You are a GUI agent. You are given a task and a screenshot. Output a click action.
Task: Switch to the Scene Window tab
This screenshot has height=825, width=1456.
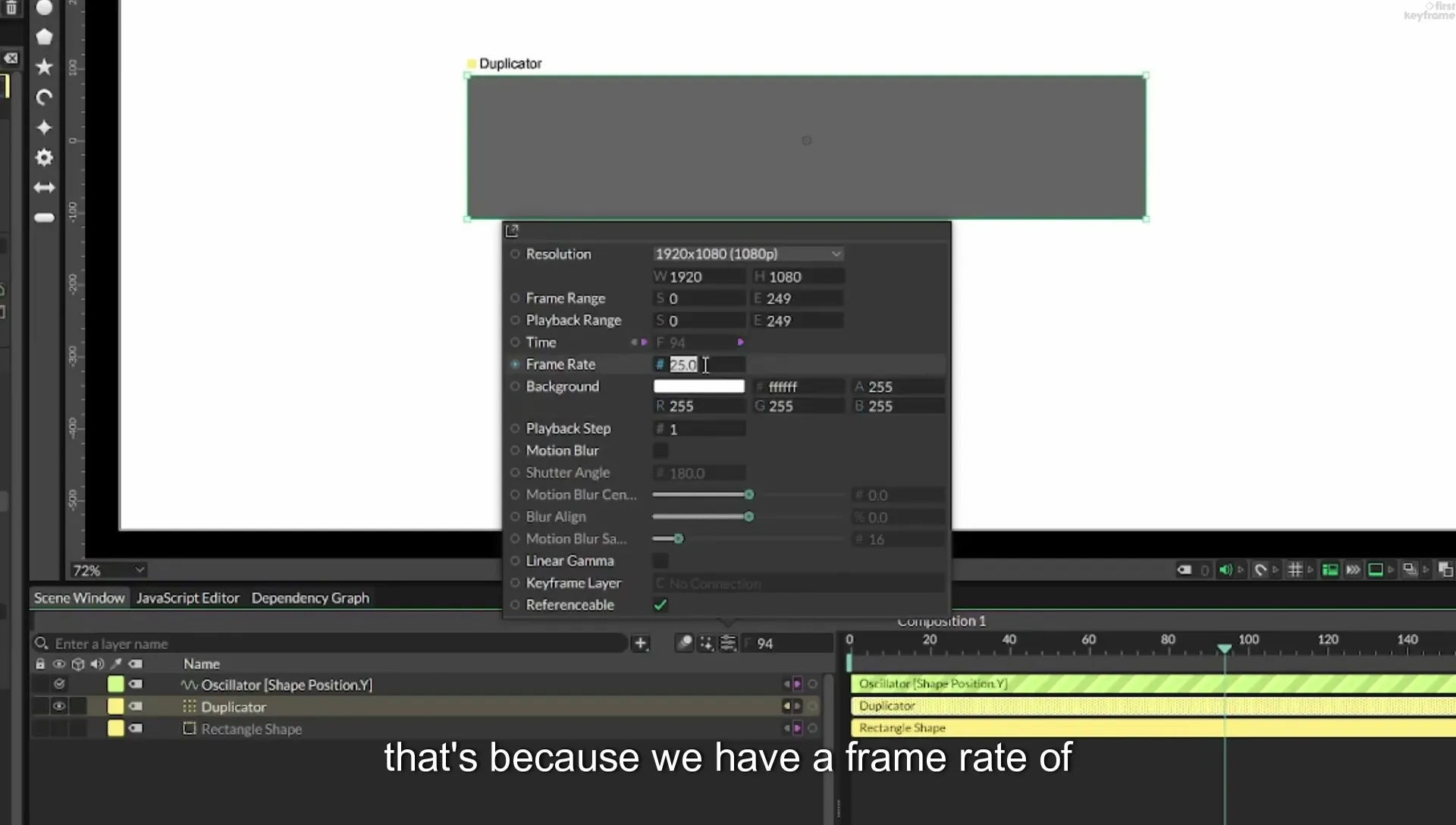[x=79, y=598]
